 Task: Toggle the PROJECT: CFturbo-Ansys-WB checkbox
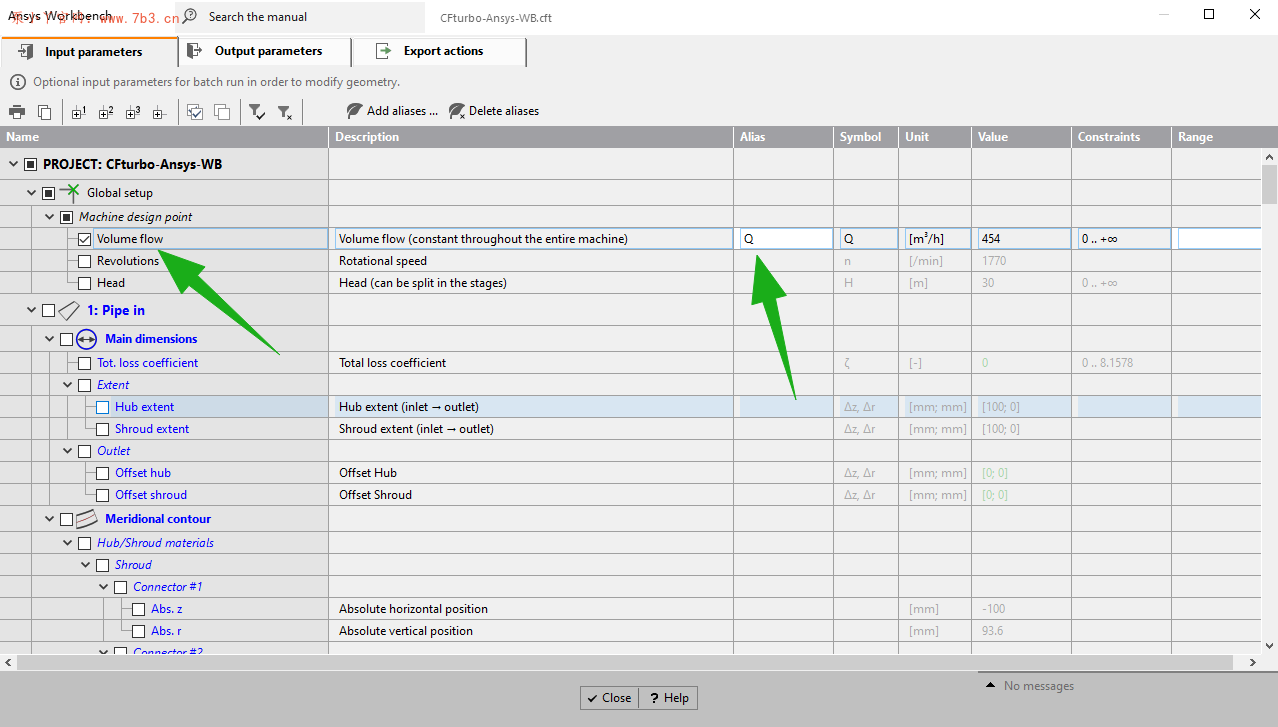point(31,165)
